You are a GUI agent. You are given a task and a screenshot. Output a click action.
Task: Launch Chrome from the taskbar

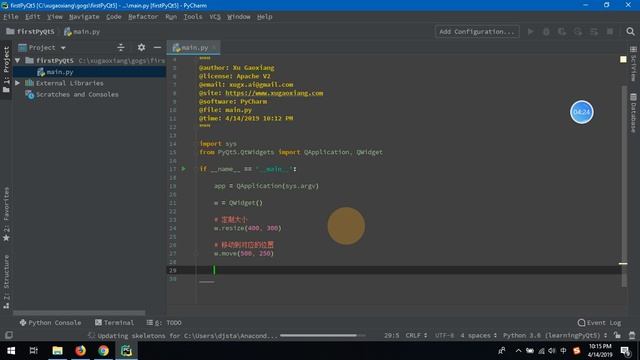click(x=103, y=351)
